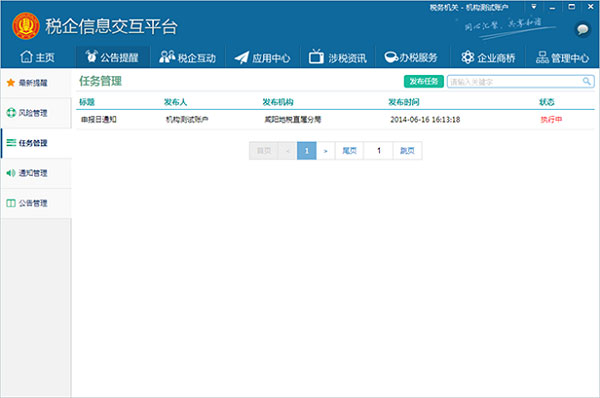600x398 pixels.
Task: Open 涉税资讯 tab
Action: point(338,57)
